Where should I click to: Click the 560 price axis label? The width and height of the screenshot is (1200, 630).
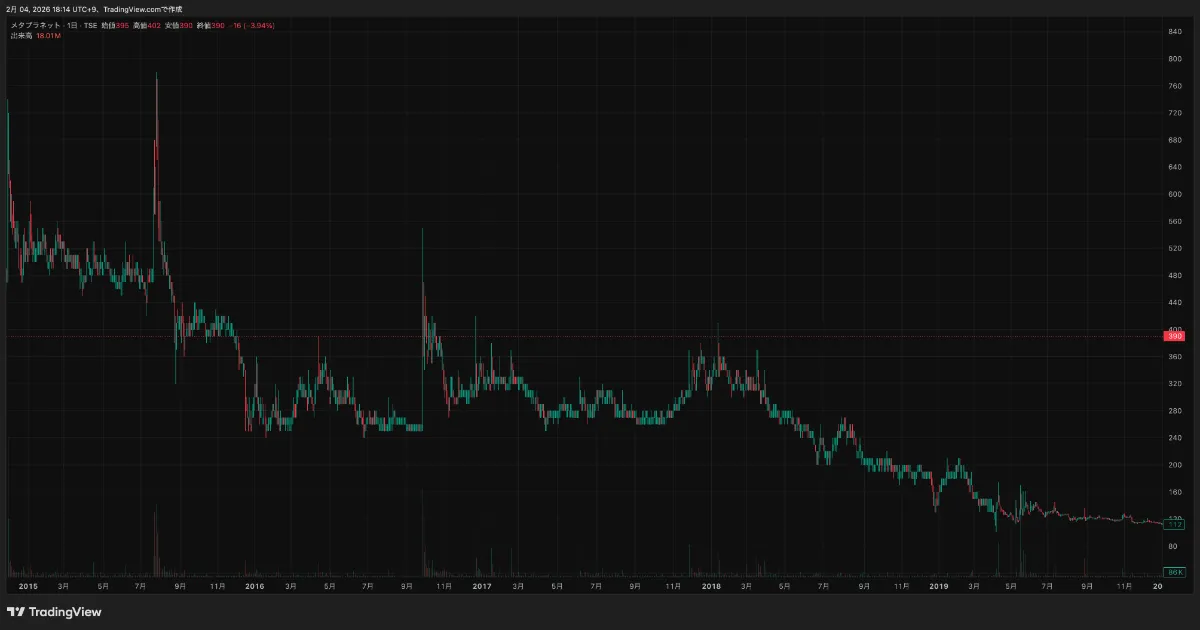1176,221
